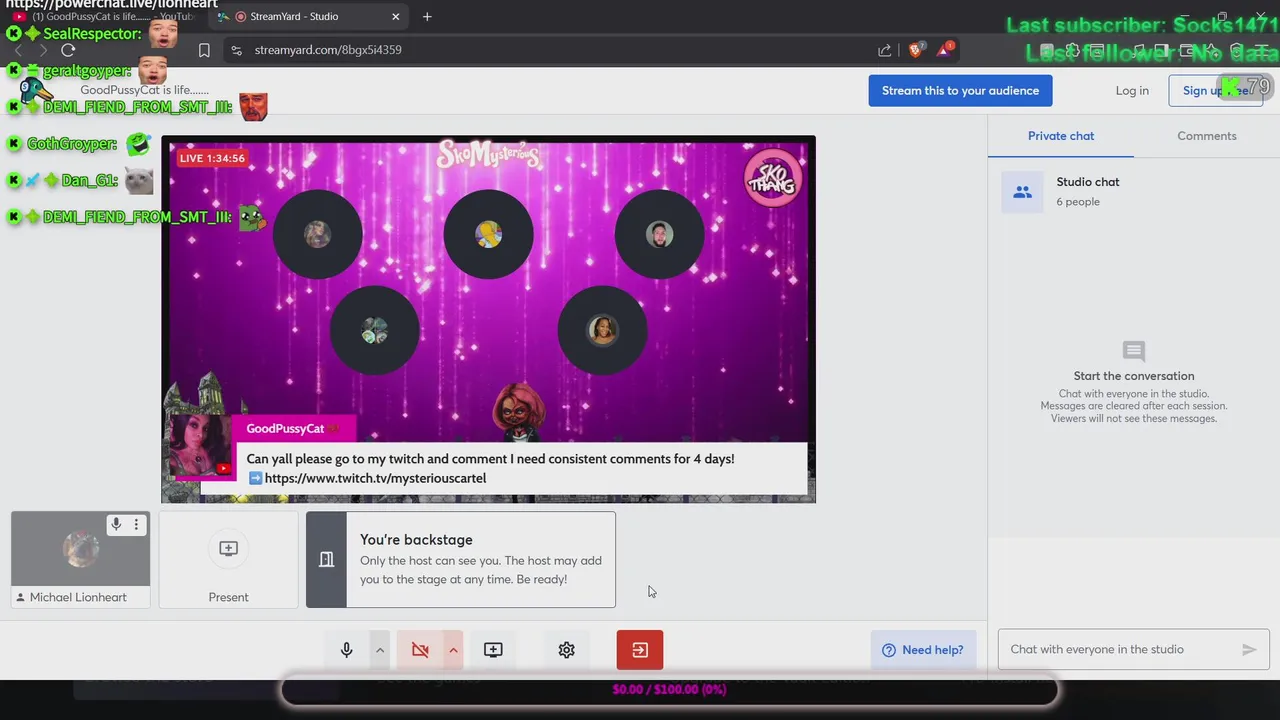Open Brave Shields lion icon
This screenshot has height=720, width=1280.
(x=915, y=50)
